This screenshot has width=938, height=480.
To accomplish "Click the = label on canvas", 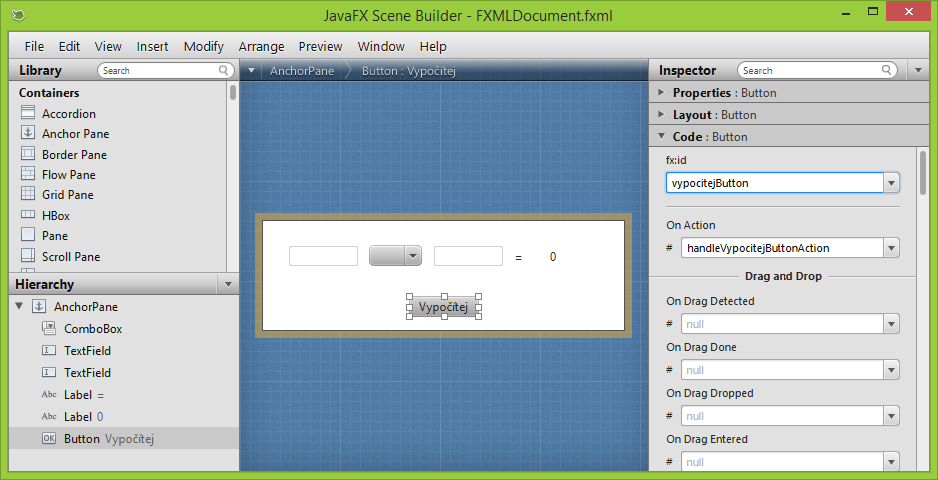I will pos(518,258).
